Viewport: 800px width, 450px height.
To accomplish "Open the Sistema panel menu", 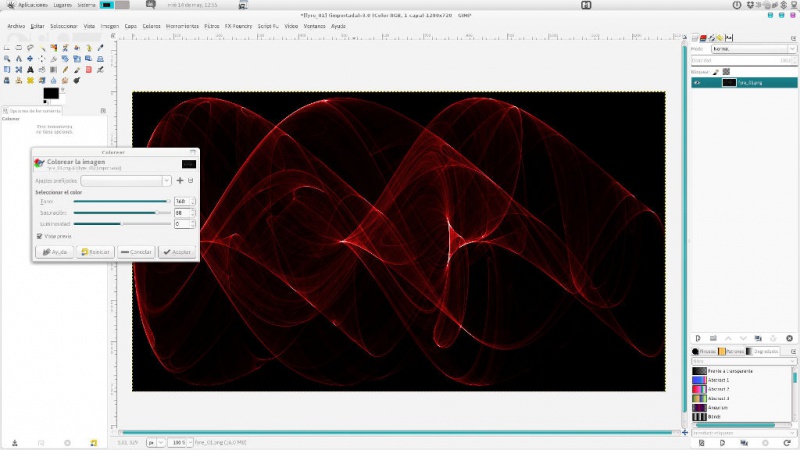I will [86, 5].
